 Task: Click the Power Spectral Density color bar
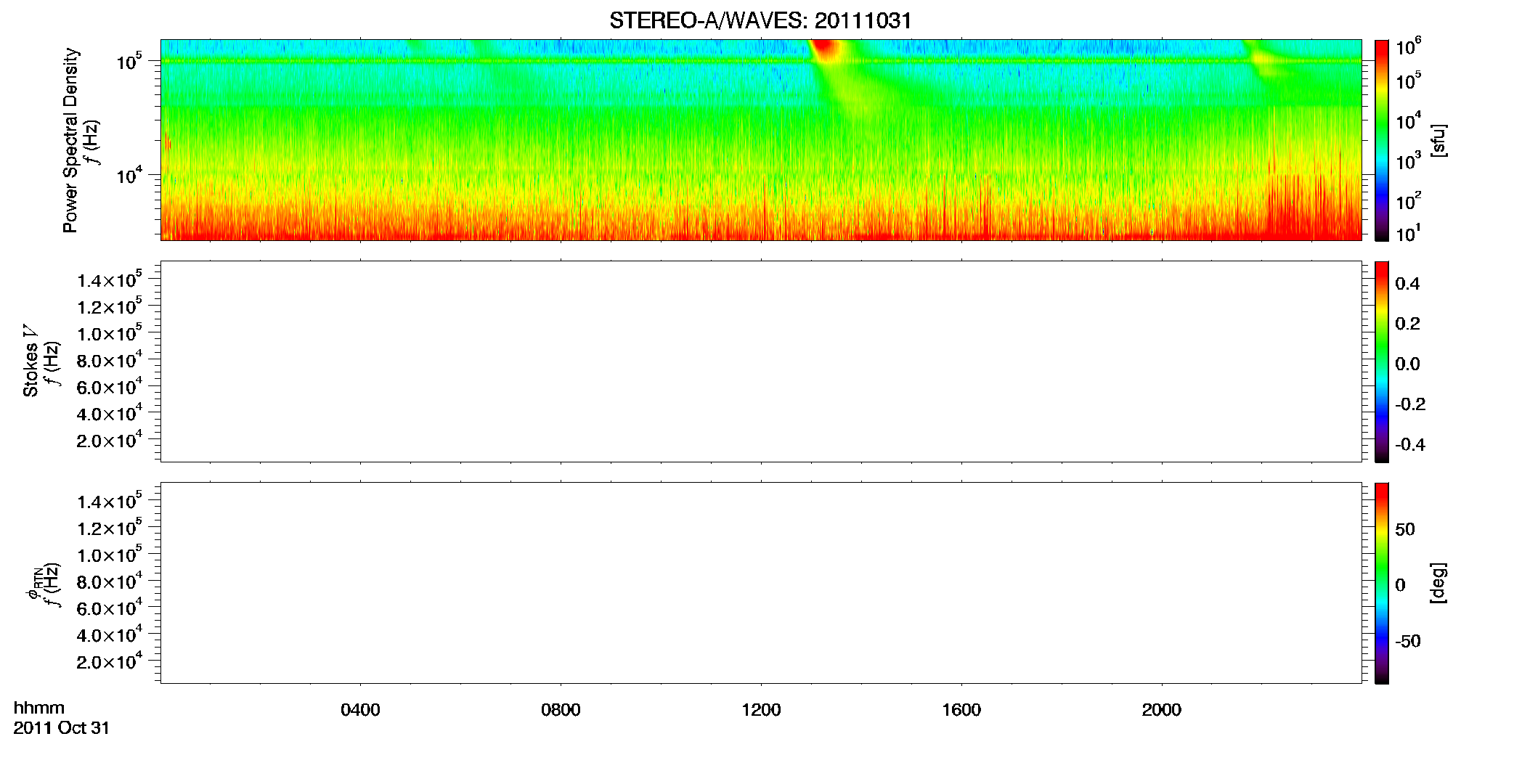click(1382, 140)
